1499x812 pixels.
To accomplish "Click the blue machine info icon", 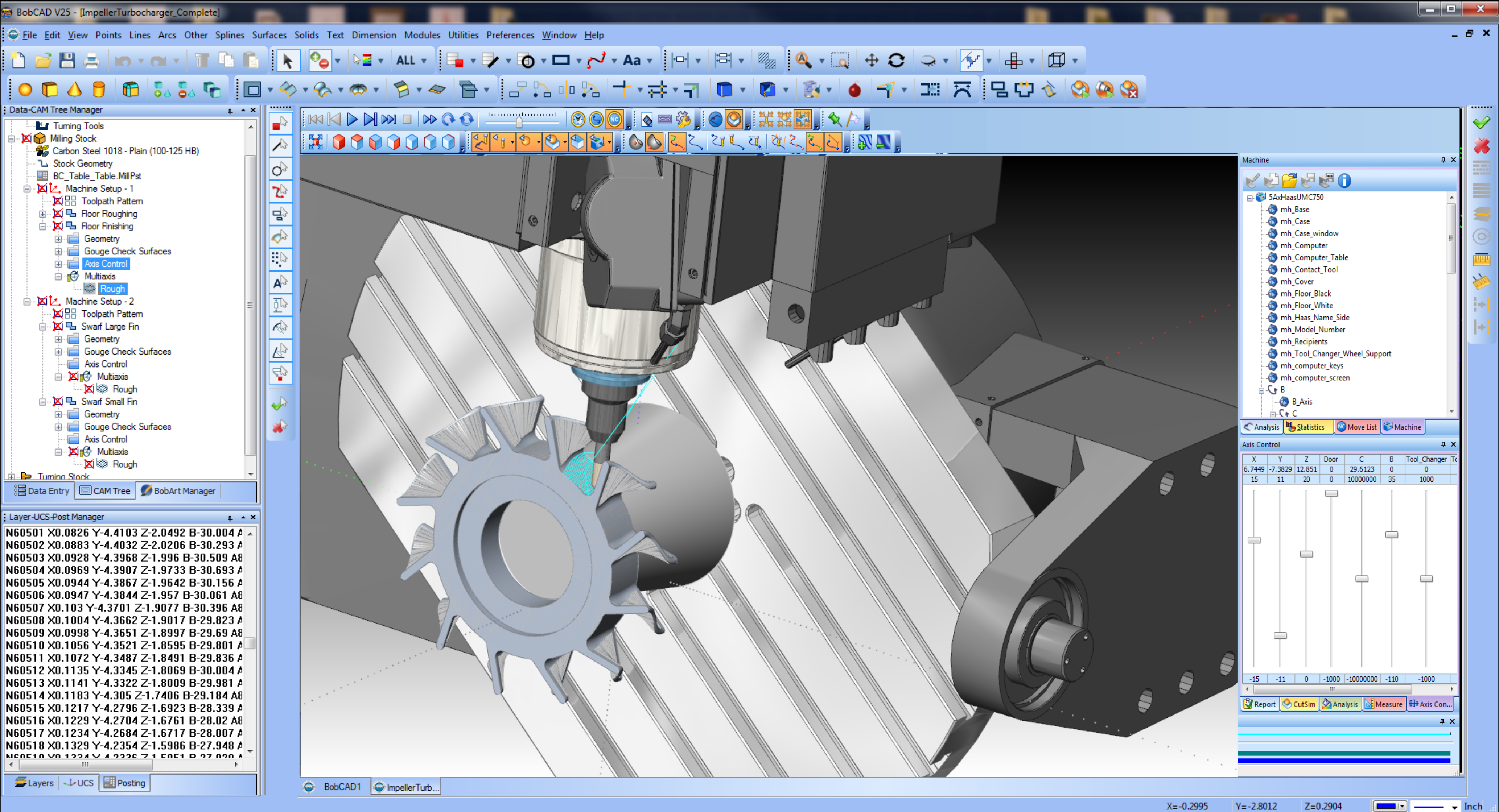I will pos(1345,181).
